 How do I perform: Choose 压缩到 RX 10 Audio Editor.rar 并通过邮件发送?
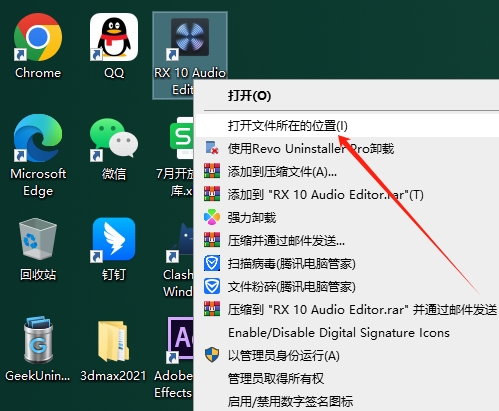click(346, 310)
